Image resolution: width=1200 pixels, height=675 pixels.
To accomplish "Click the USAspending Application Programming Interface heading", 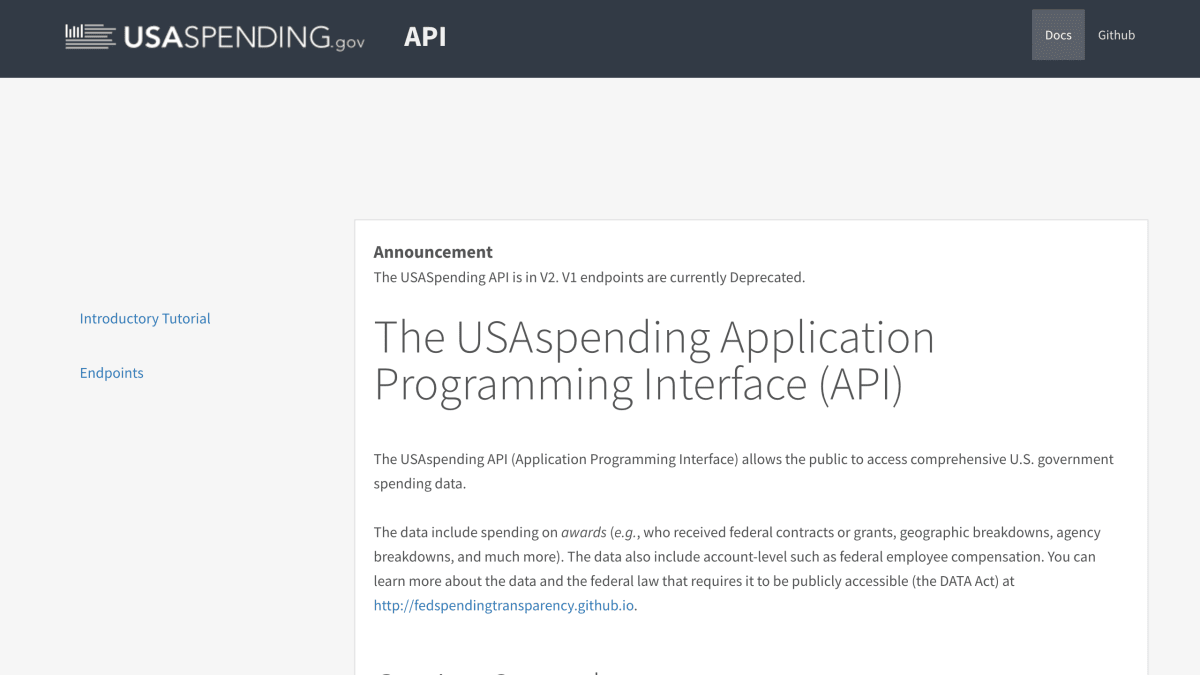I will click(654, 361).
